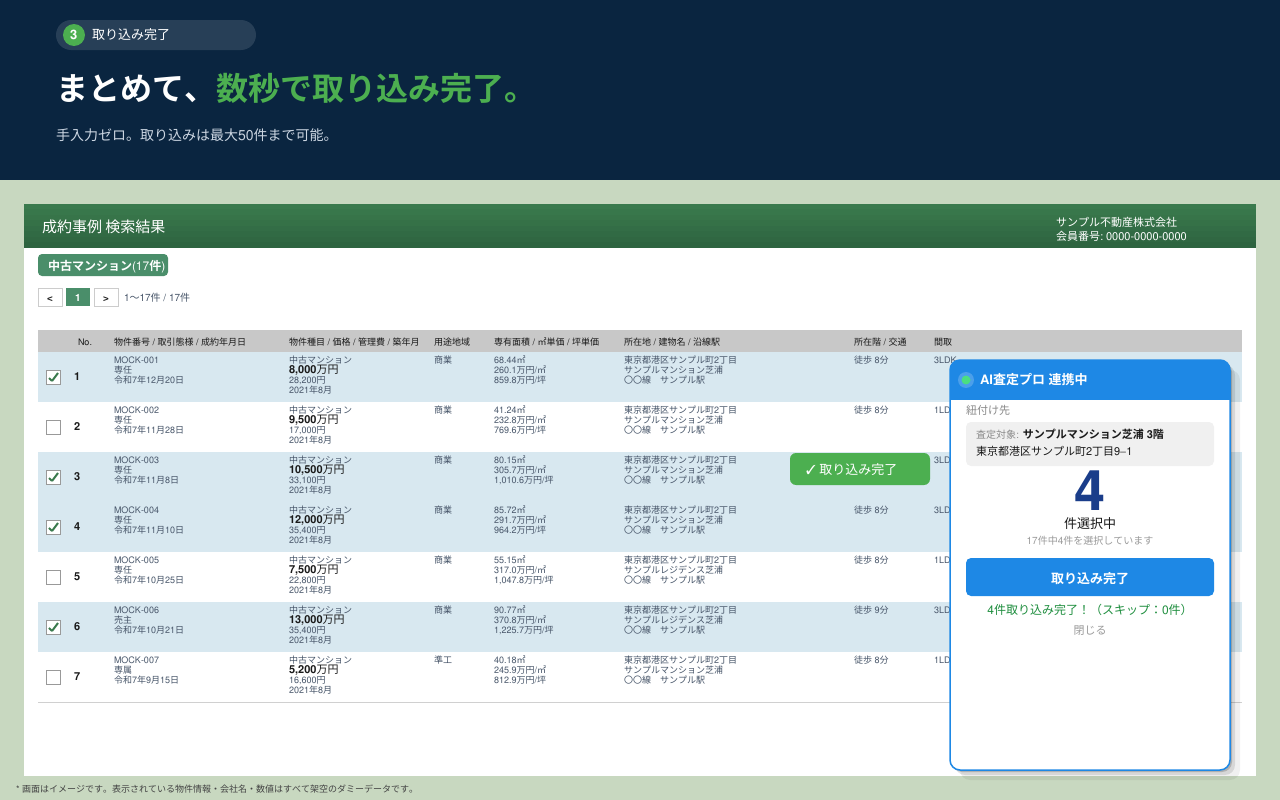Viewport: 1280px width, 800px height.
Task: Click the step 3 number badge
Action: pos(74,35)
